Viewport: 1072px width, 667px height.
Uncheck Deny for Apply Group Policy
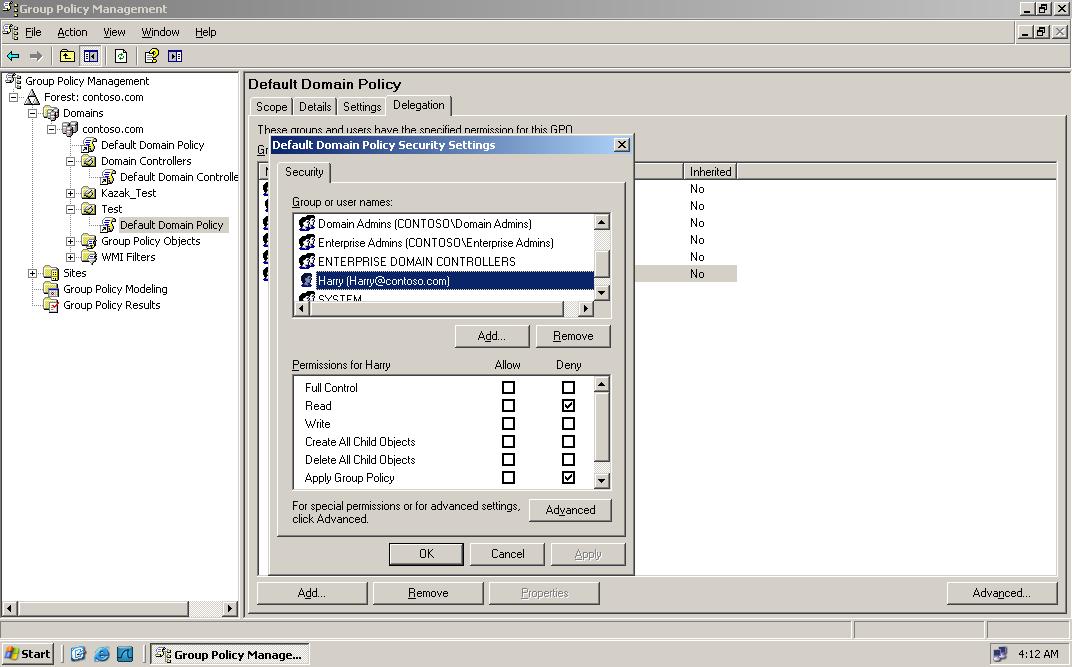[x=568, y=478]
